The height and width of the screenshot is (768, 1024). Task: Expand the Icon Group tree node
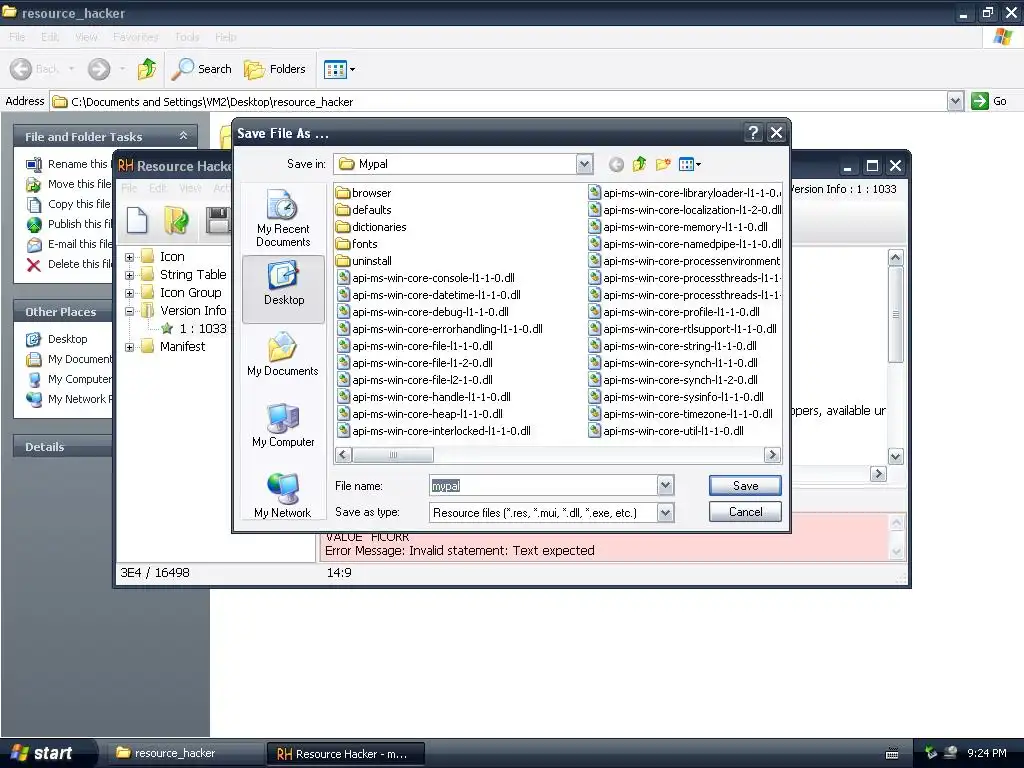coord(129,293)
